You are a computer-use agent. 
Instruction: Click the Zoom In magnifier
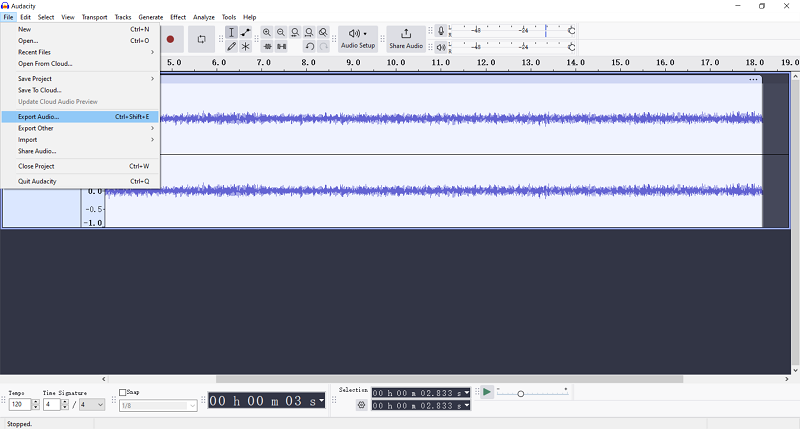coord(267,32)
